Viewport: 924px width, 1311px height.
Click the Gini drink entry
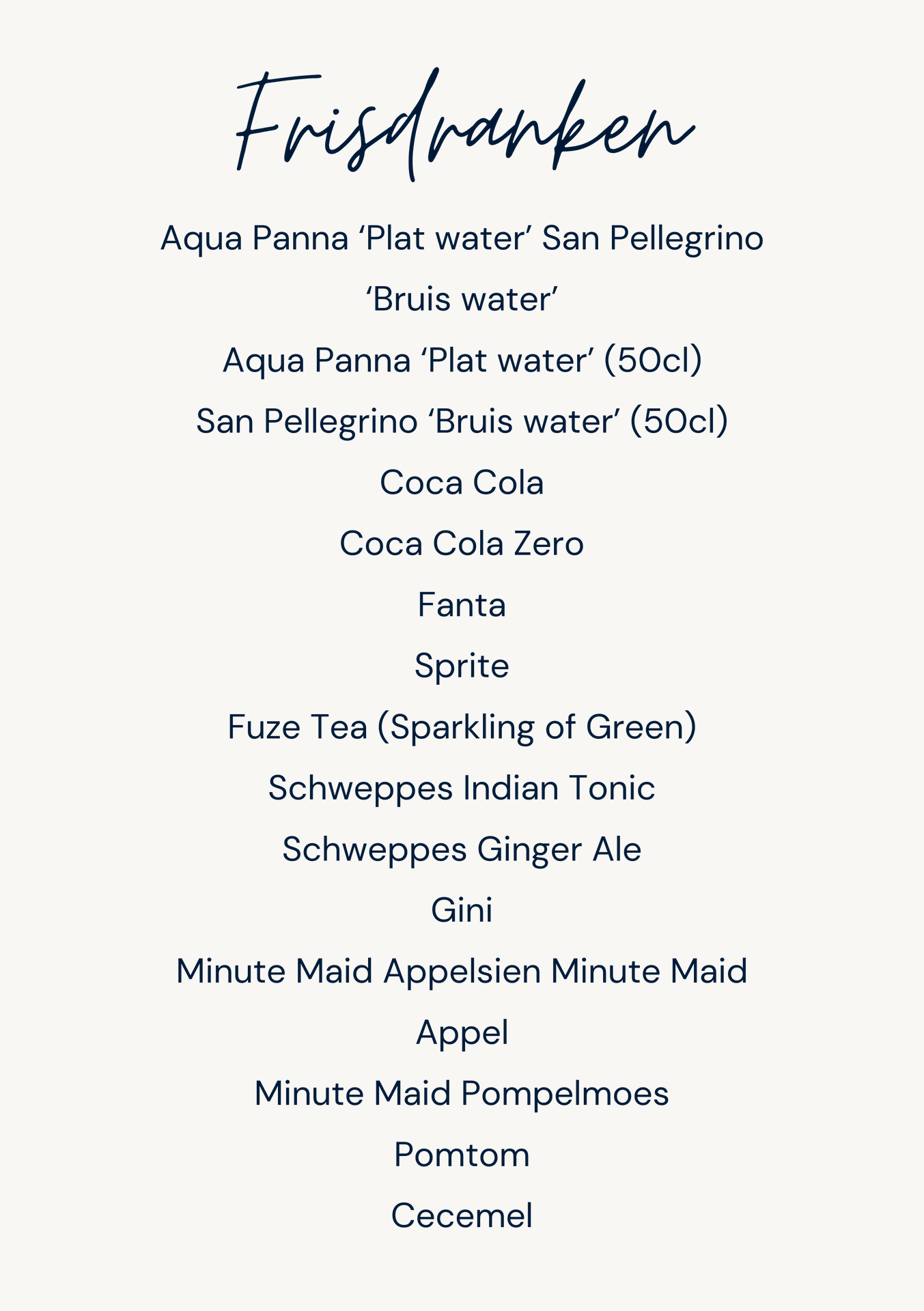tap(462, 910)
